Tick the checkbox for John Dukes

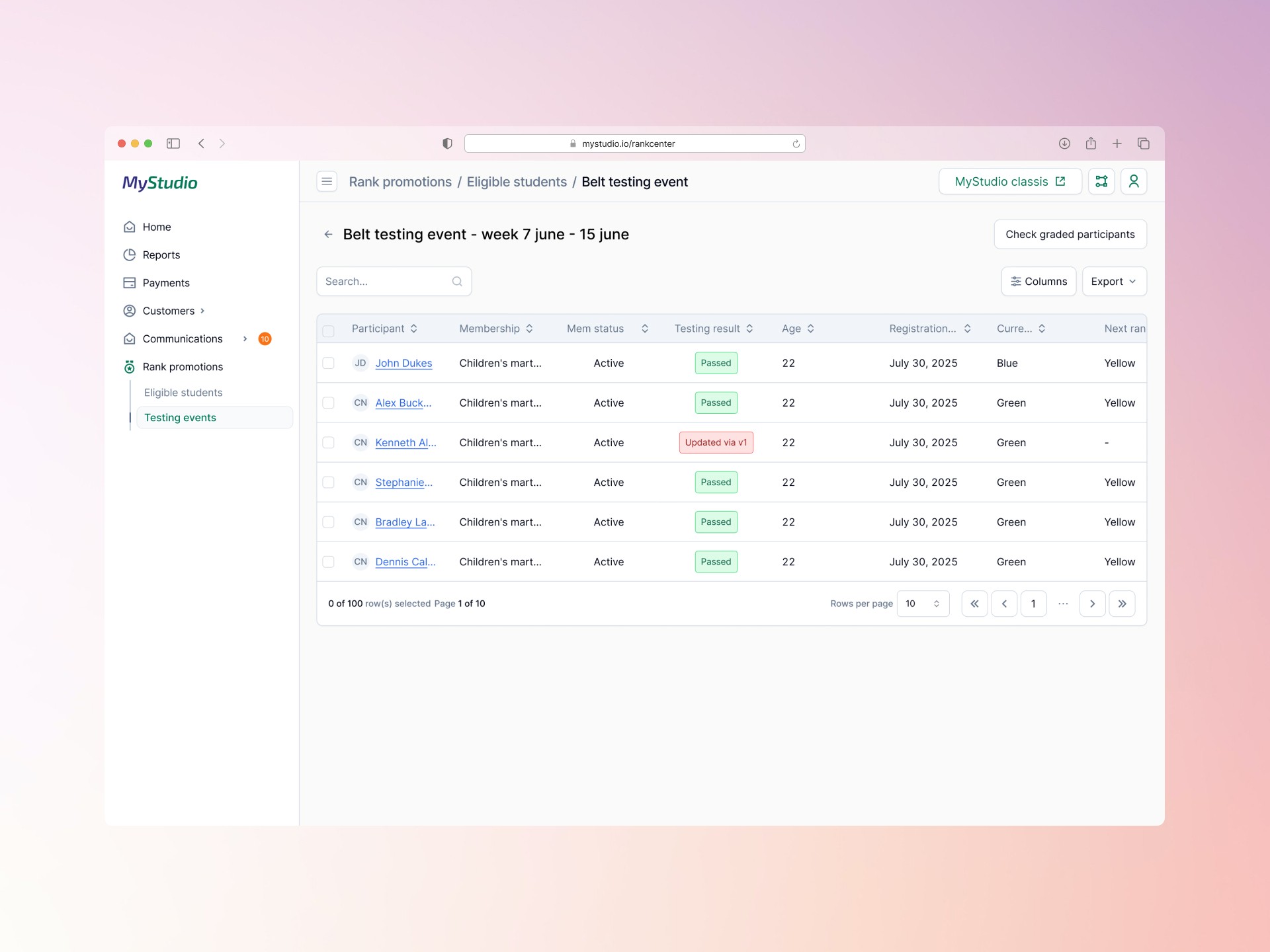coord(328,363)
